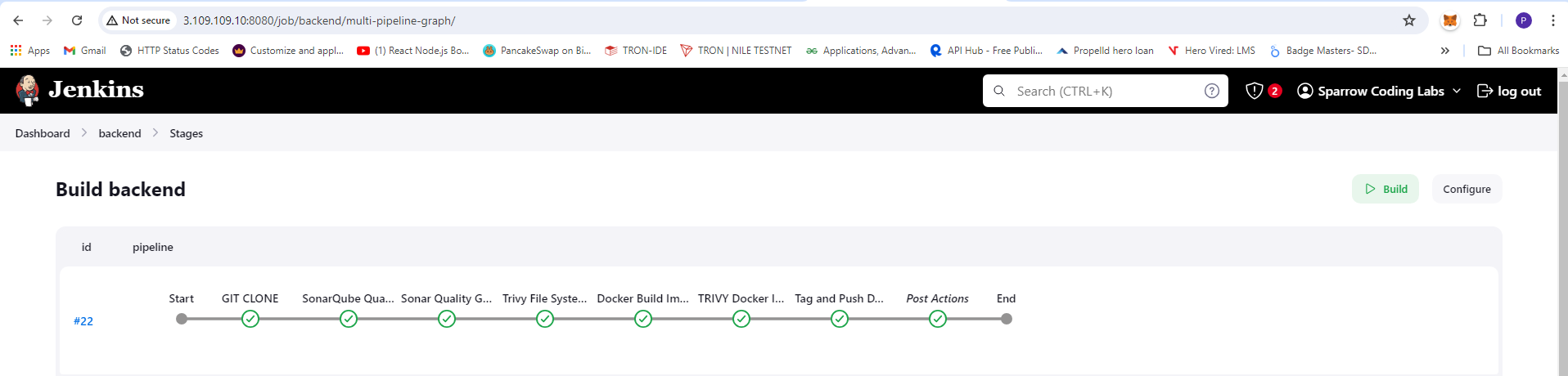
Task: Click the Post Actions stage checkmark
Action: 938,319
